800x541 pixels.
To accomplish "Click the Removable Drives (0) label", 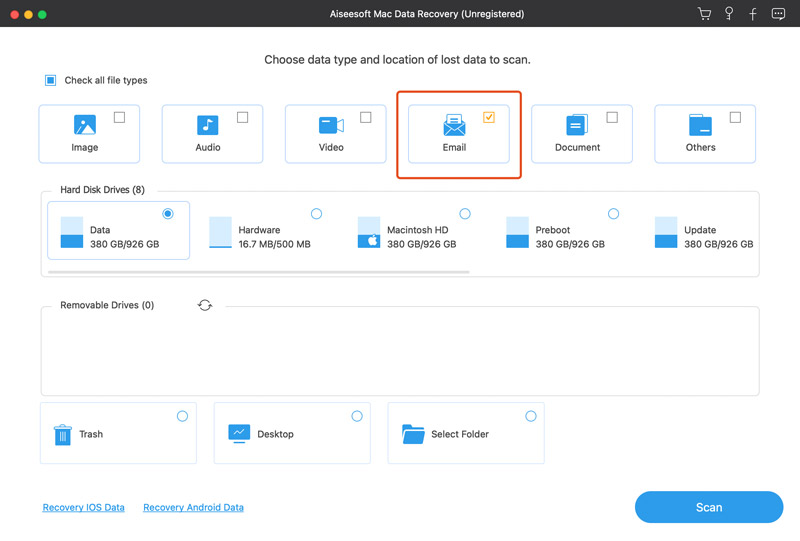I will click(107, 305).
